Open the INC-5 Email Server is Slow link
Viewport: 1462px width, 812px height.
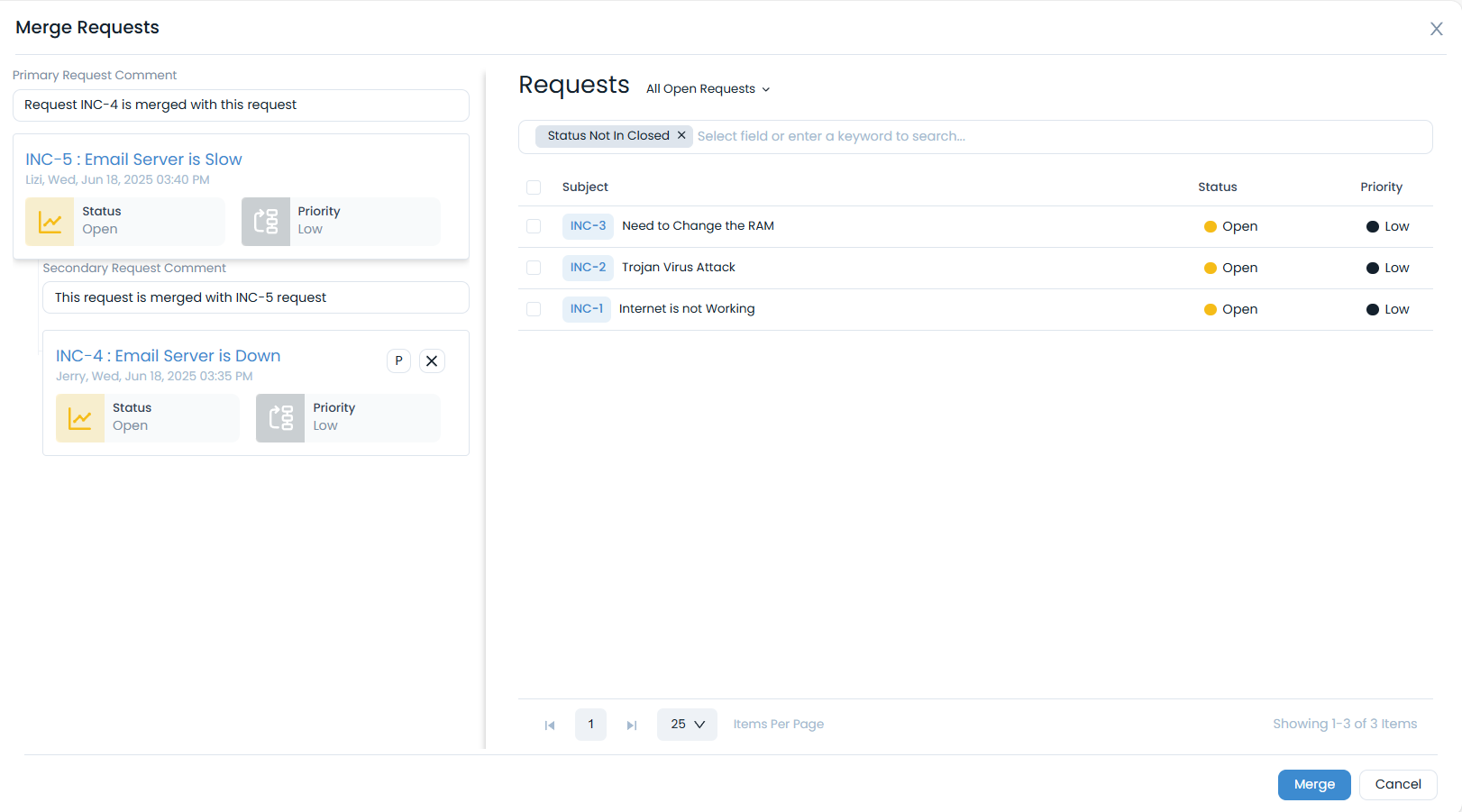[133, 160]
